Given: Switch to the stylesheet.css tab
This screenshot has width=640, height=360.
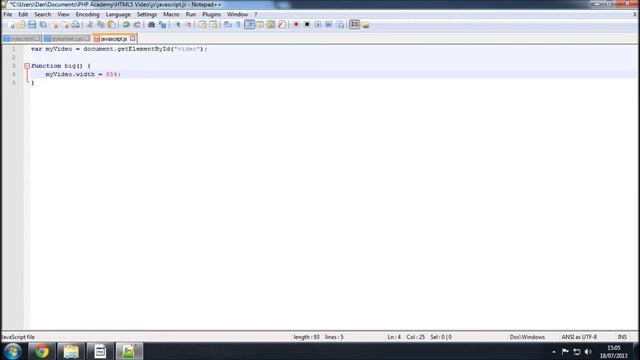Looking at the screenshot, I should coord(66,38).
